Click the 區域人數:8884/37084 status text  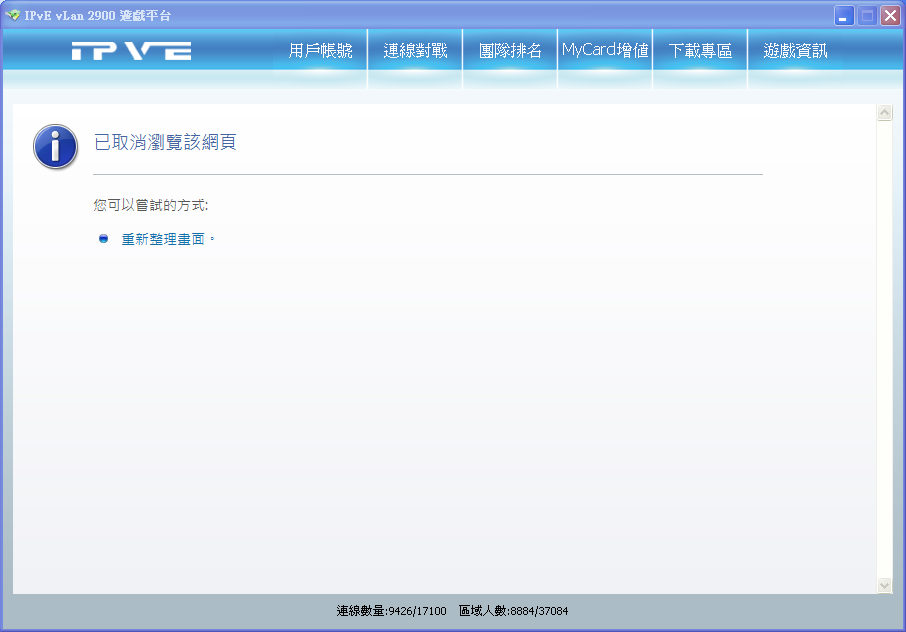[513, 611]
